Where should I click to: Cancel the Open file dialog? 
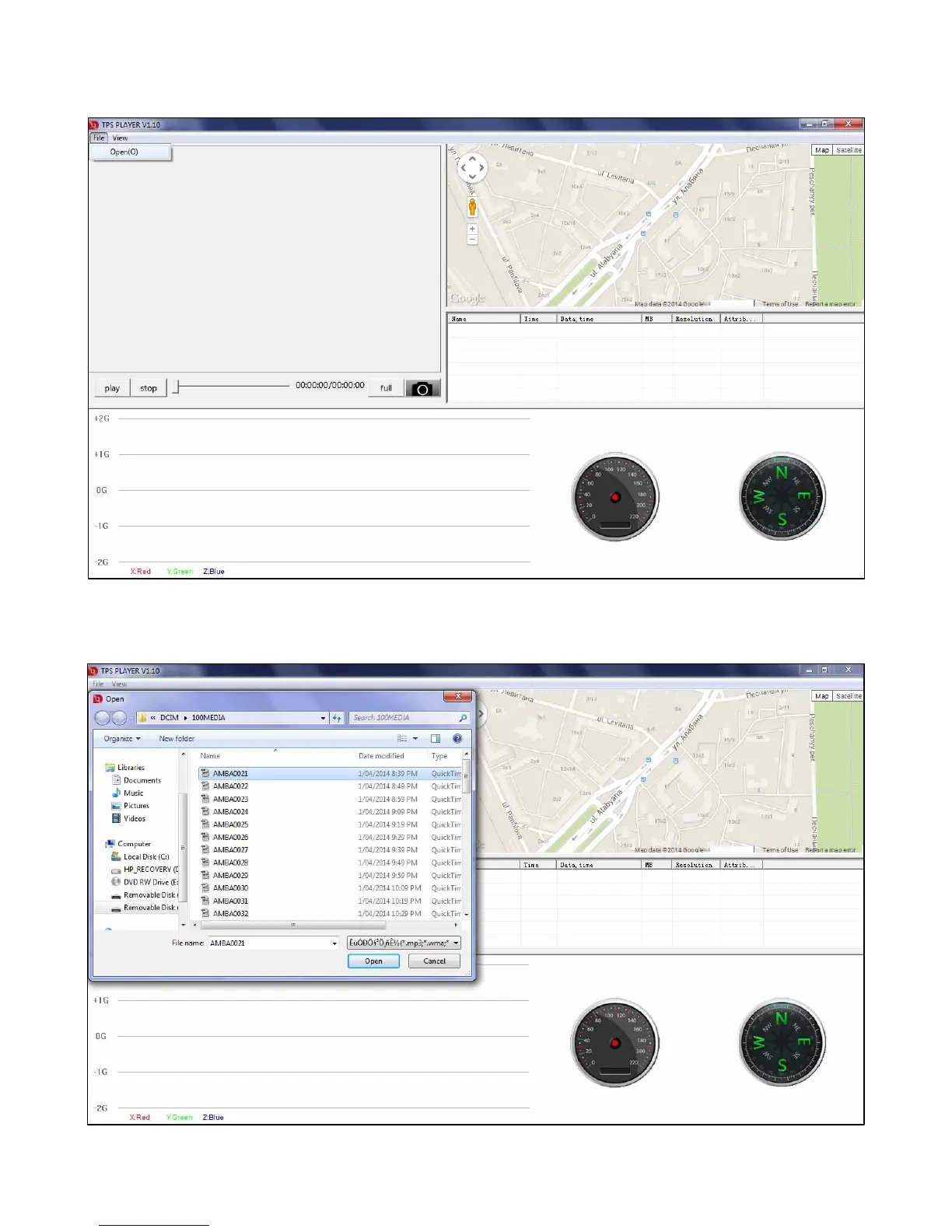coord(434,961)
